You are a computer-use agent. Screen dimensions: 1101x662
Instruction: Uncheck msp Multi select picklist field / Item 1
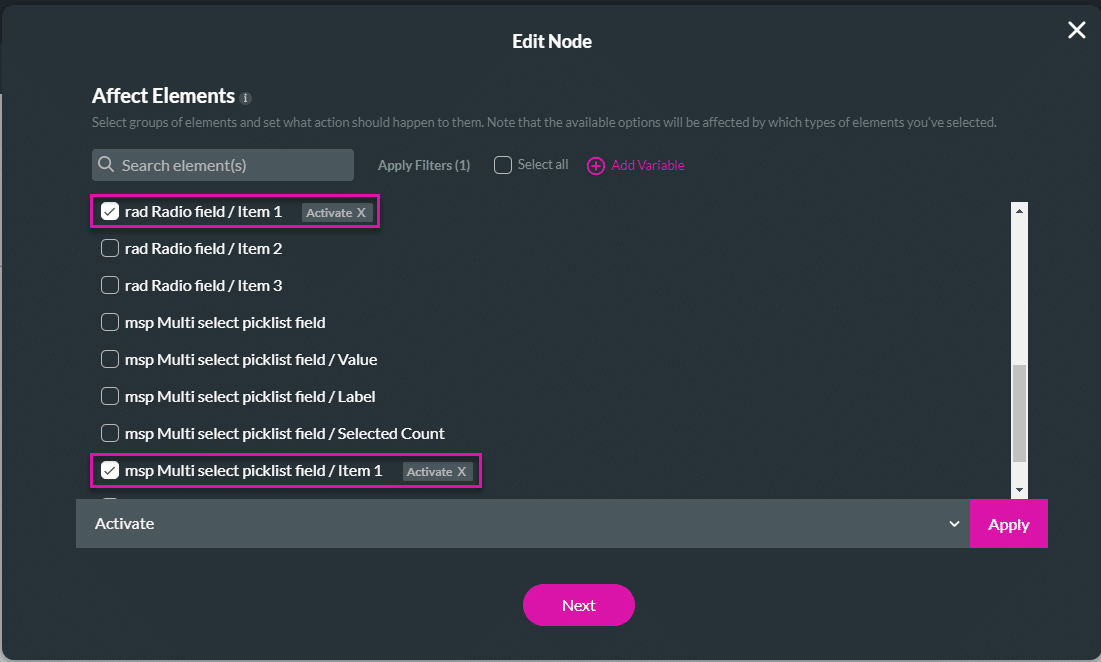coord(110,470)
